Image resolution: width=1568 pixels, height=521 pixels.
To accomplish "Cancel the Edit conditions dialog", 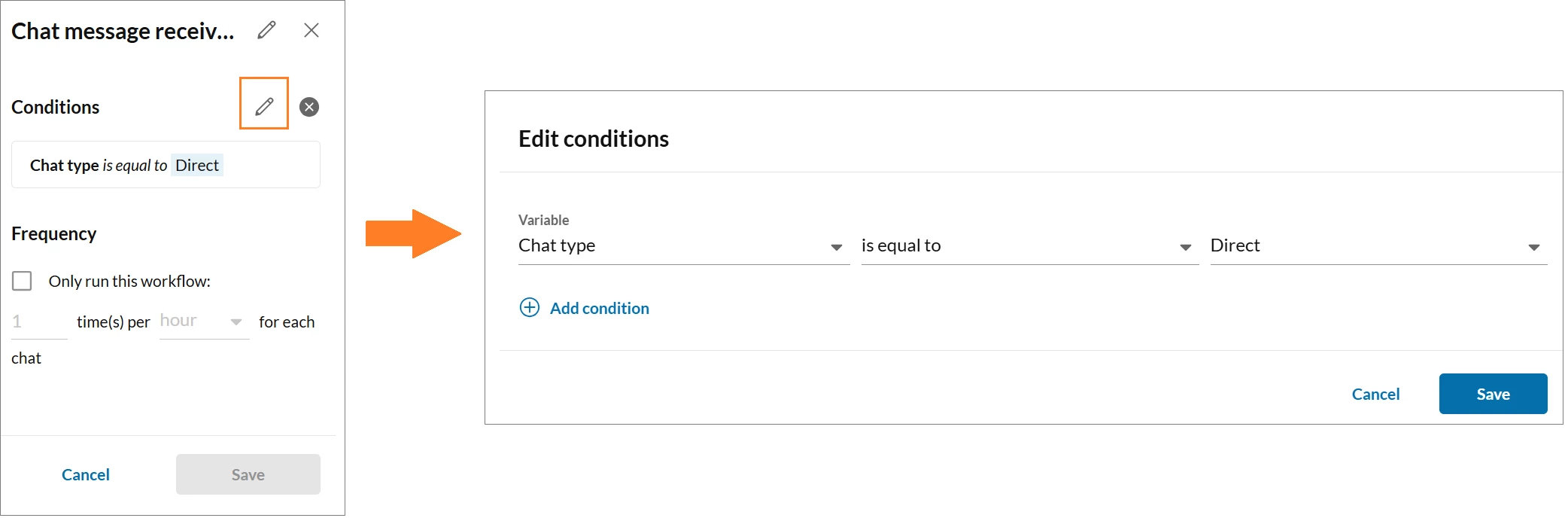I will (x=1375, y=394).
